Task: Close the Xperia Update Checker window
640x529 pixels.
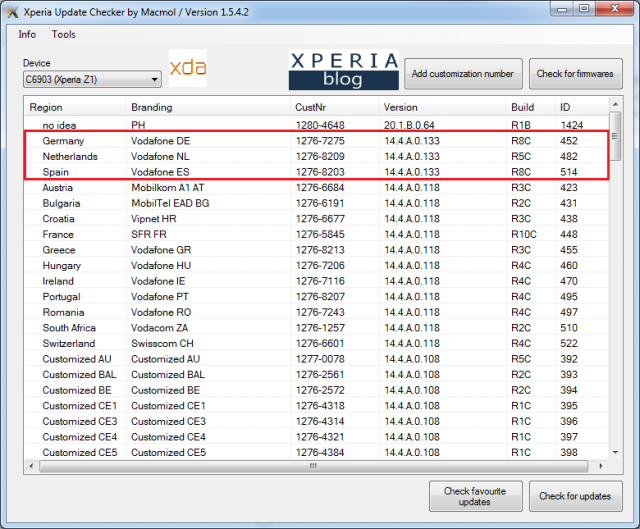Action: [x=615, y=9]
